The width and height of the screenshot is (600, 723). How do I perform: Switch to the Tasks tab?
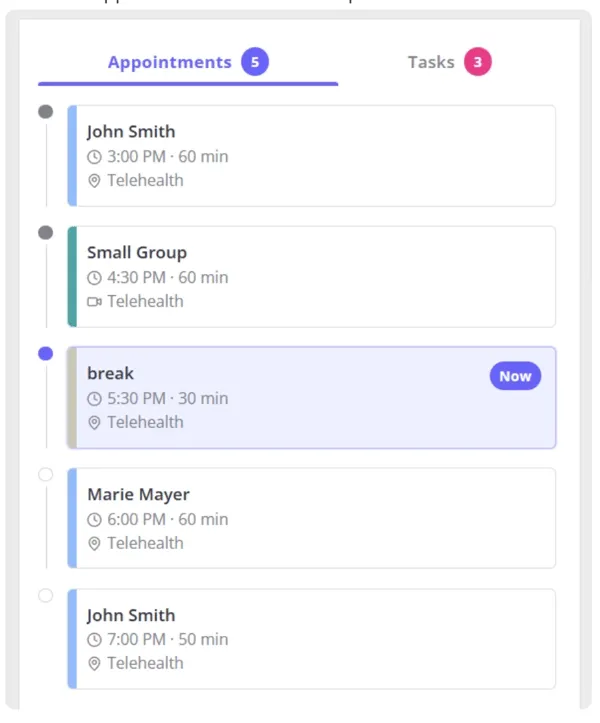click(x=449, y=62)
